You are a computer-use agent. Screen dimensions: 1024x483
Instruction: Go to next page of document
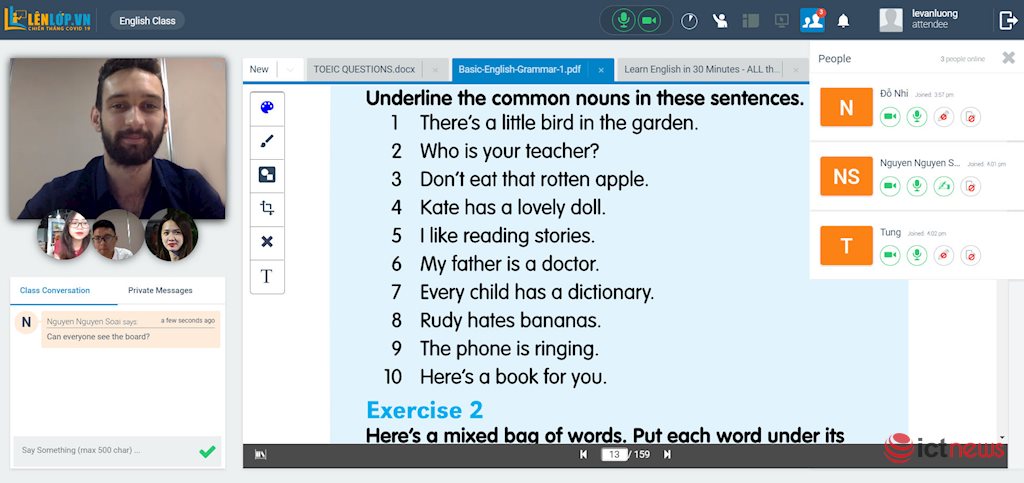point(667,455)
